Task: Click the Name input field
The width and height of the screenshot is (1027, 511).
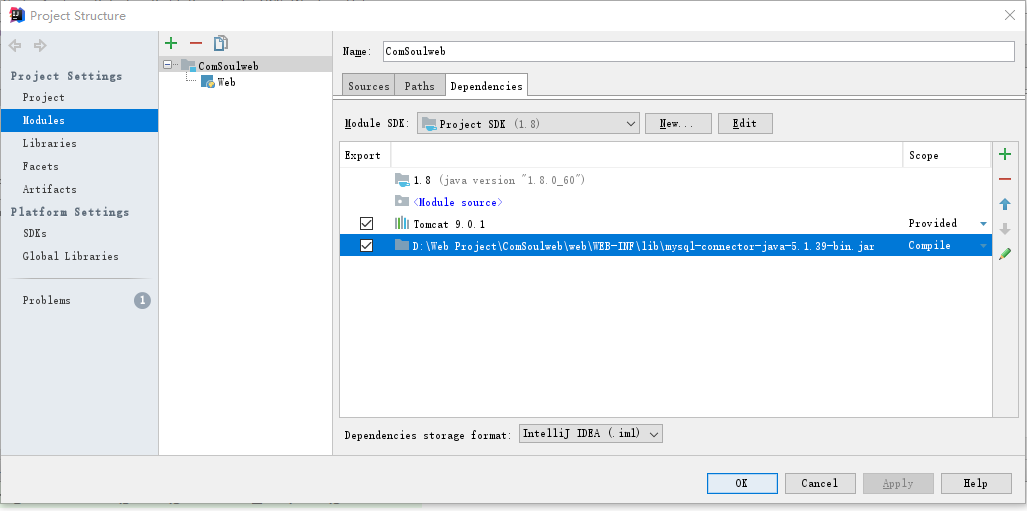Action: 698,51
